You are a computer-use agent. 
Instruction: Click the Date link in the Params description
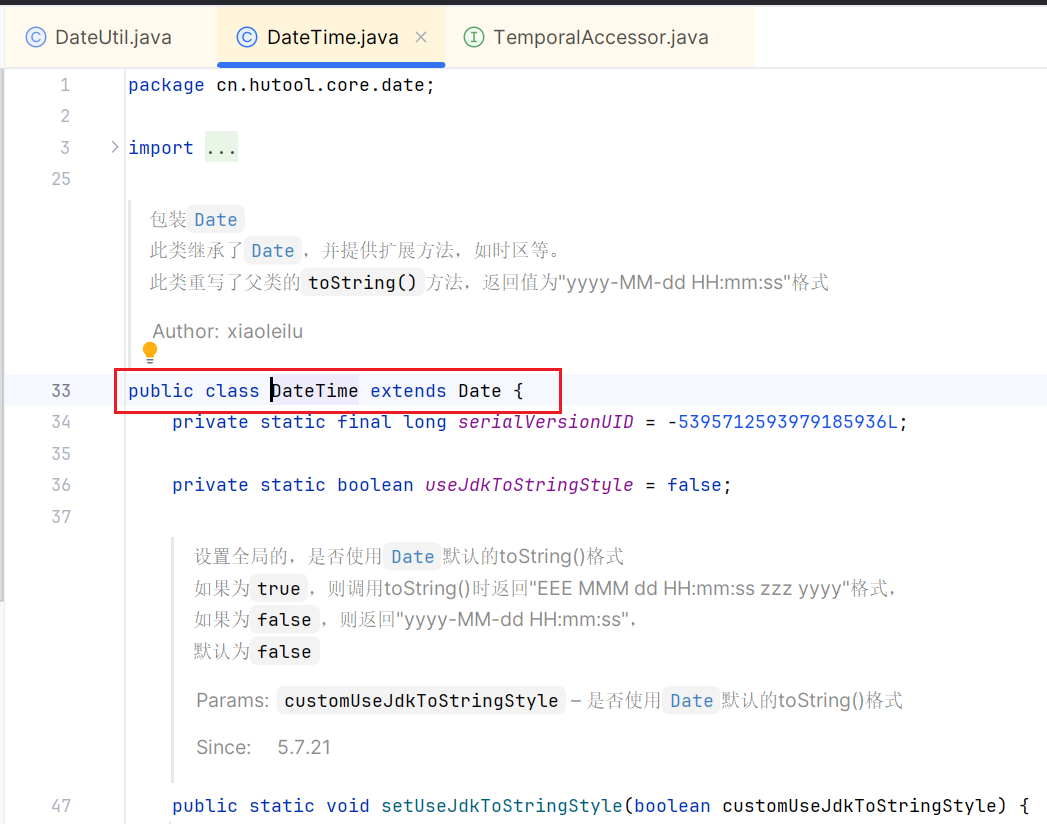pos(690,700)
